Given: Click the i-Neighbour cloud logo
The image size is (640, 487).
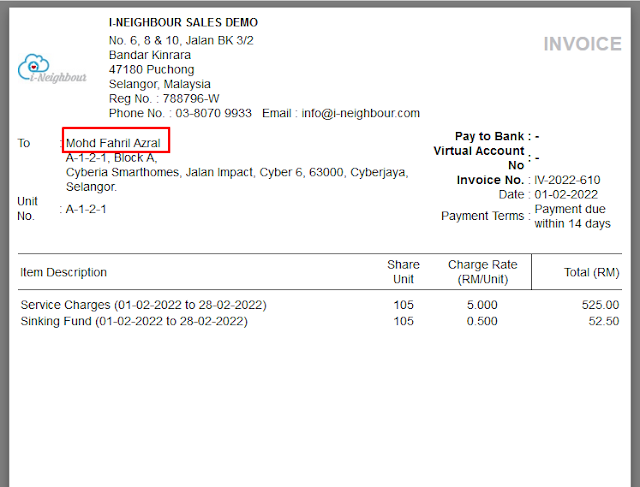Looking at the screenshot, I should (x=52, y=68).
